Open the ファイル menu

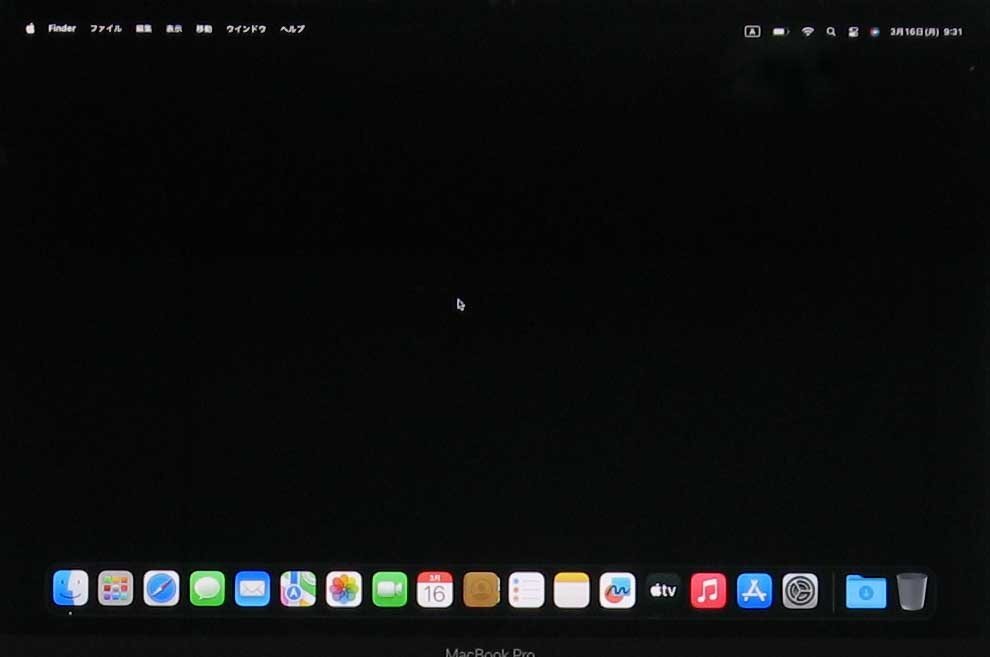tap(105, 29)
